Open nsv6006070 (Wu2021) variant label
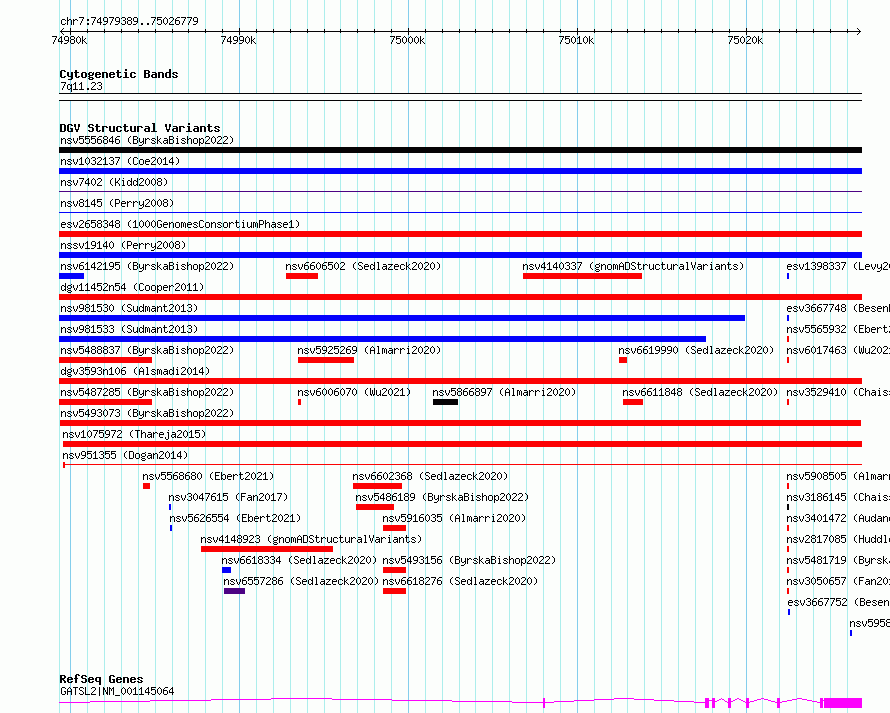The width and height of the screenshot is (890, 713). (x=354, y=392)
